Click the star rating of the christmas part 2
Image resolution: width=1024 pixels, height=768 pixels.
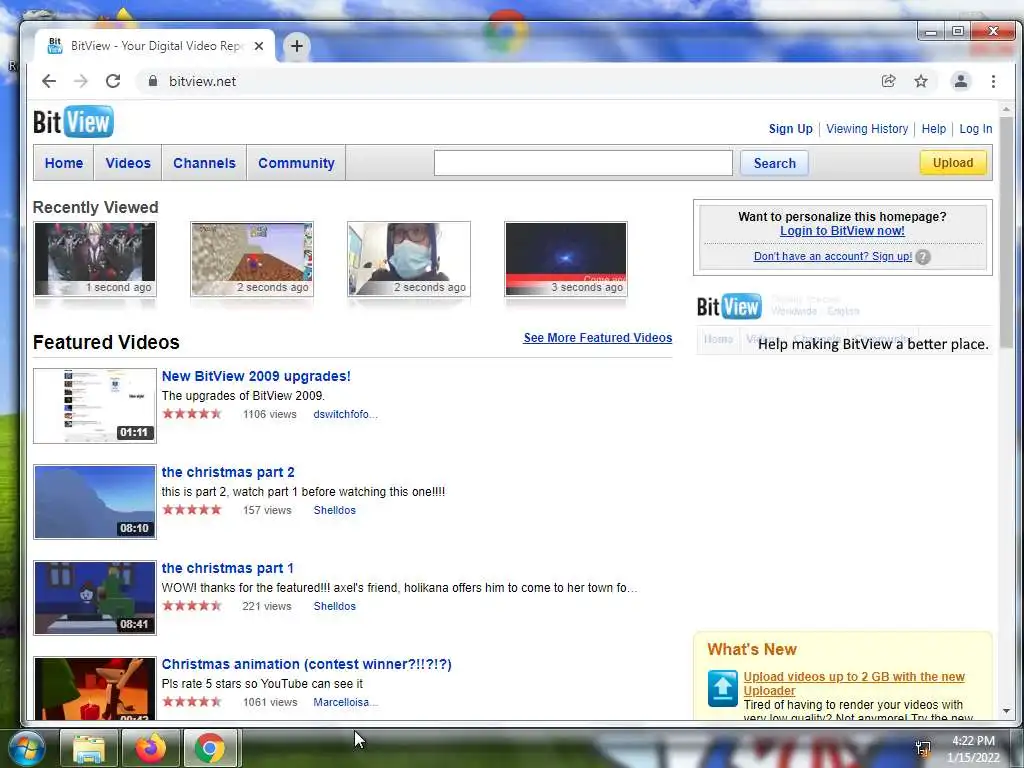click(x=192, y=509)
